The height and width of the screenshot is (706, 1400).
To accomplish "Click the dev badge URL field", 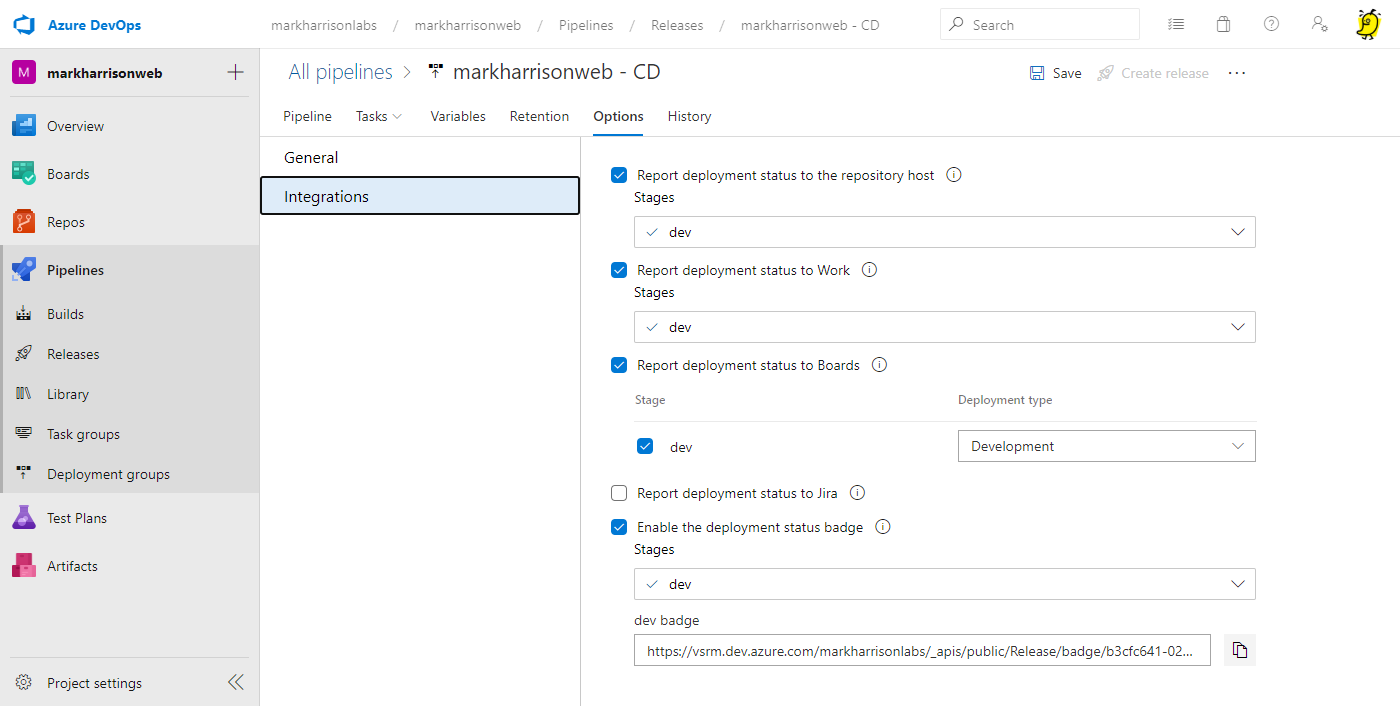I will click(x=921, y=650).
